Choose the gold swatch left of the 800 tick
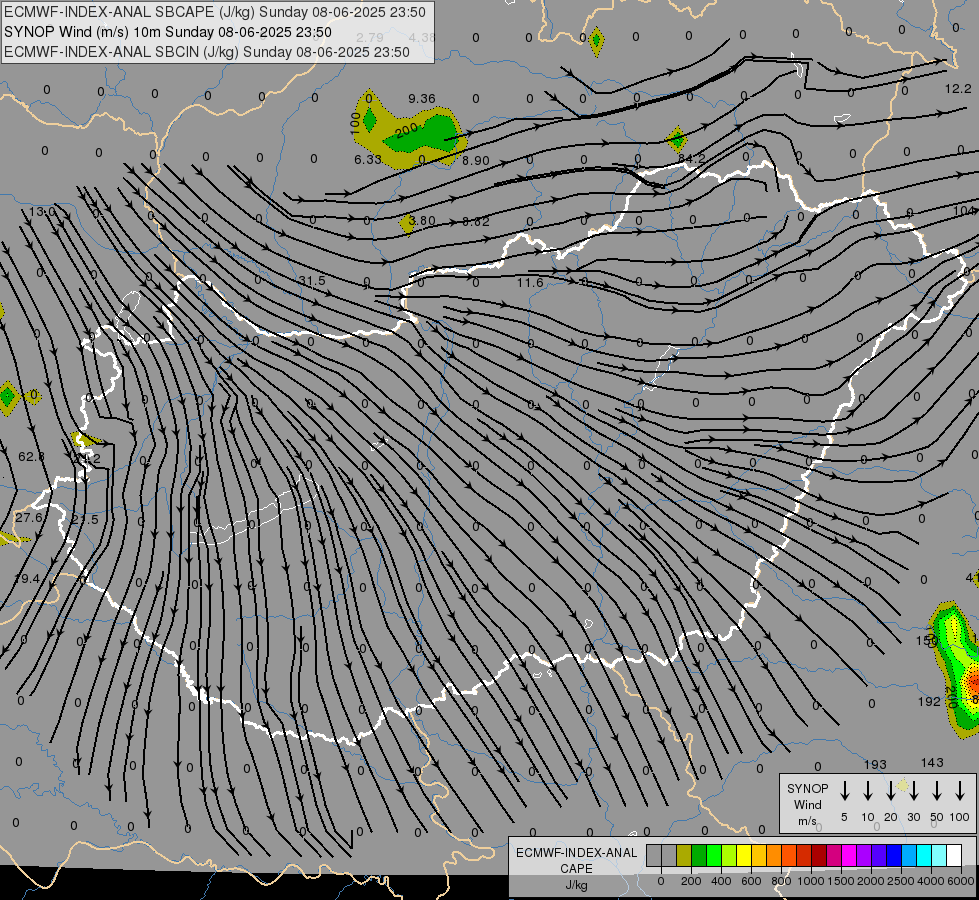 pos(759,855)
